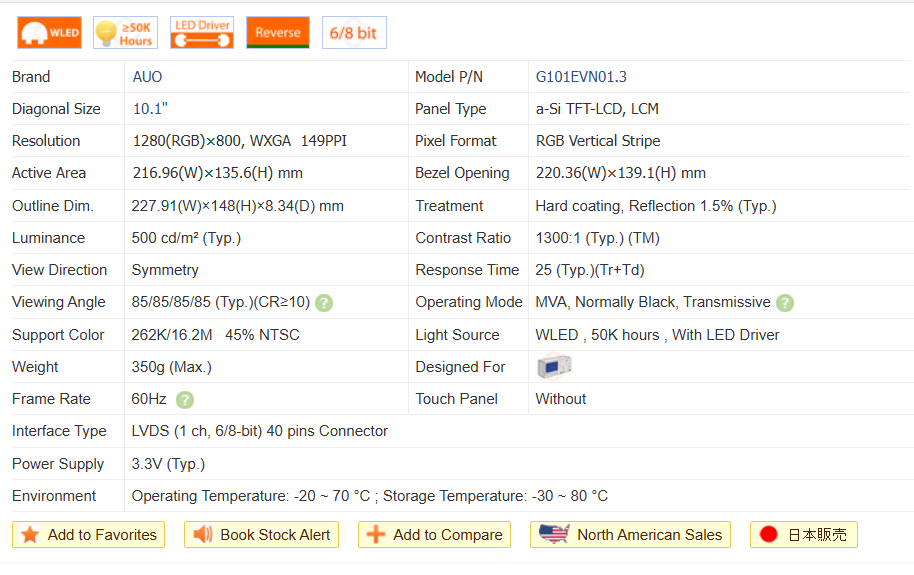
Task: Click the Add to Favorites button
Action: tap(89, 535)
